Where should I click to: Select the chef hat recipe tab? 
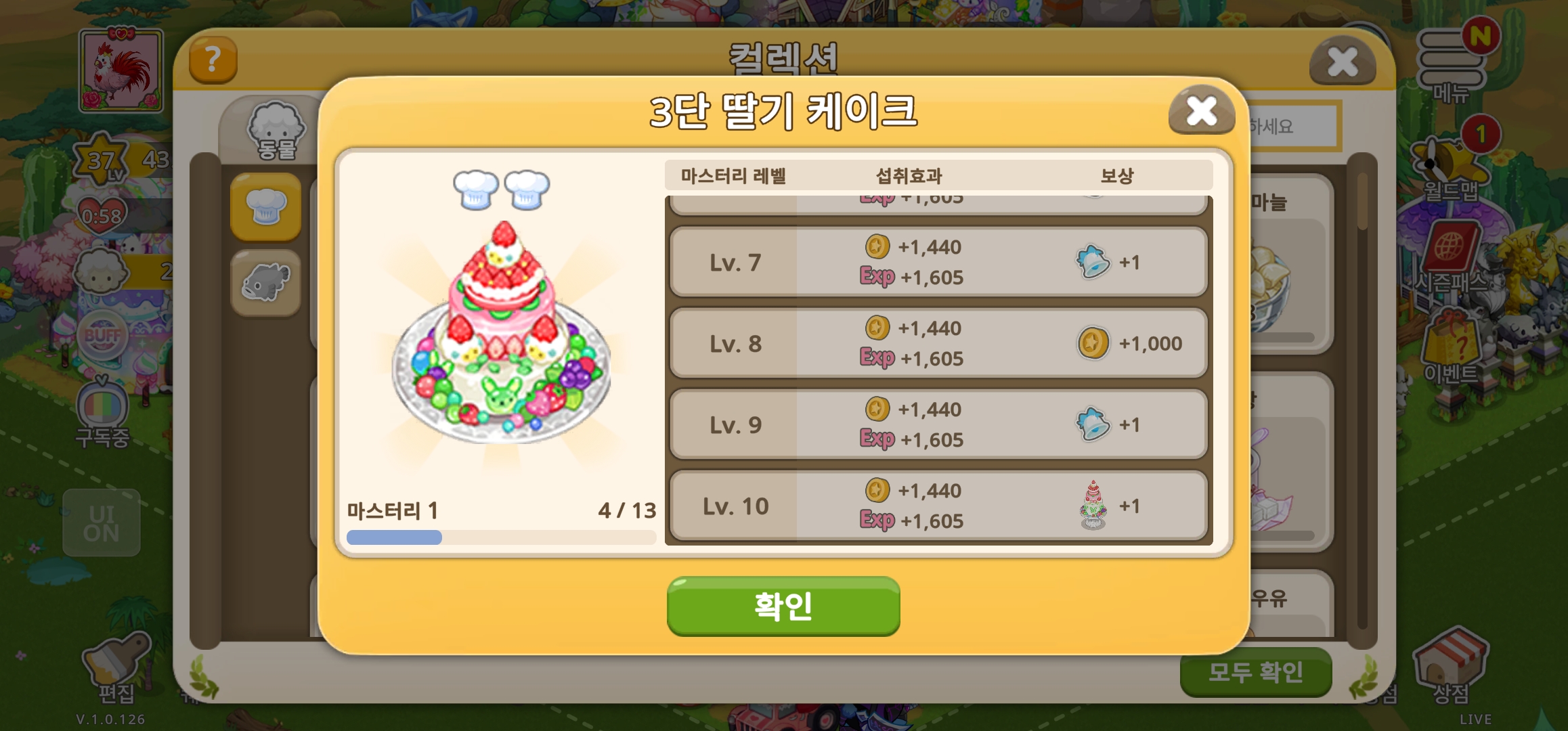tap(265, 206)
